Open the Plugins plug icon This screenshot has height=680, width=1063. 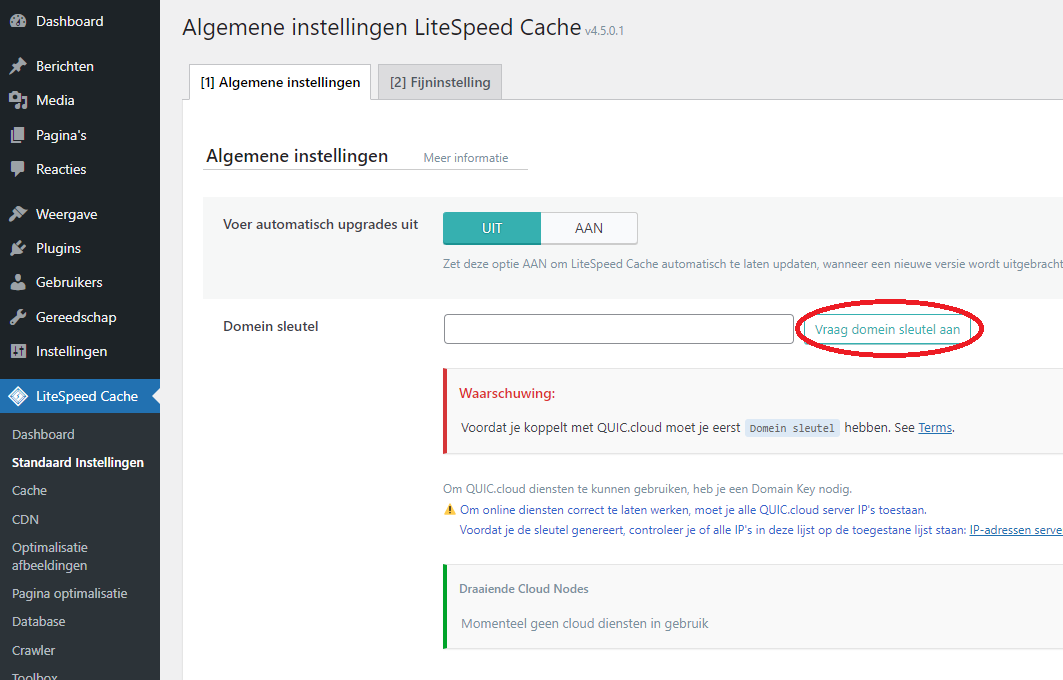pyautogui.click(x=18, y=248)
